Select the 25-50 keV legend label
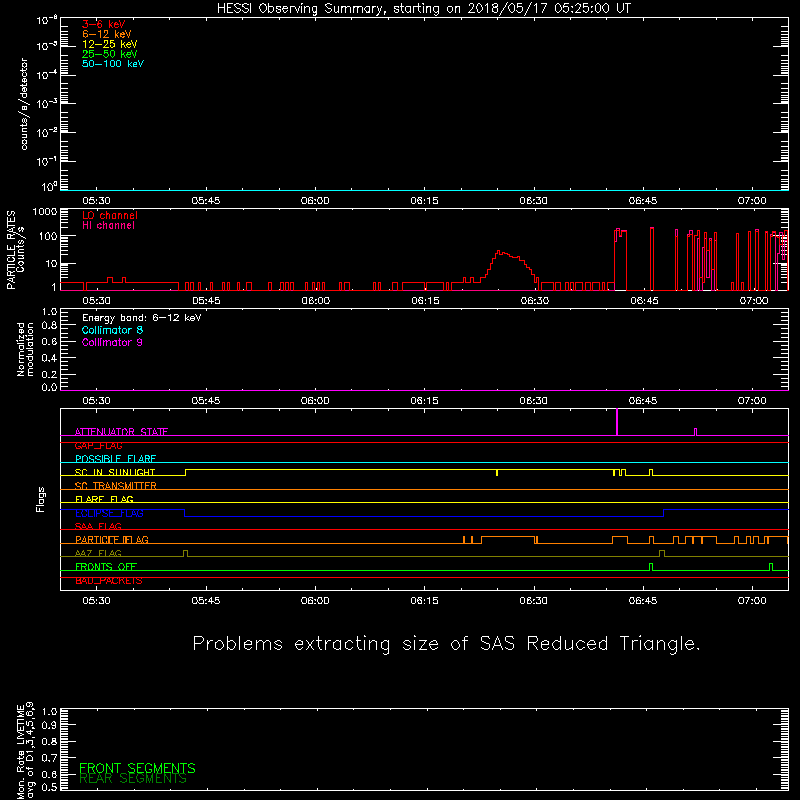Image resolution: width=800 pixels, height=800 pixels. [x=110, y=54]
